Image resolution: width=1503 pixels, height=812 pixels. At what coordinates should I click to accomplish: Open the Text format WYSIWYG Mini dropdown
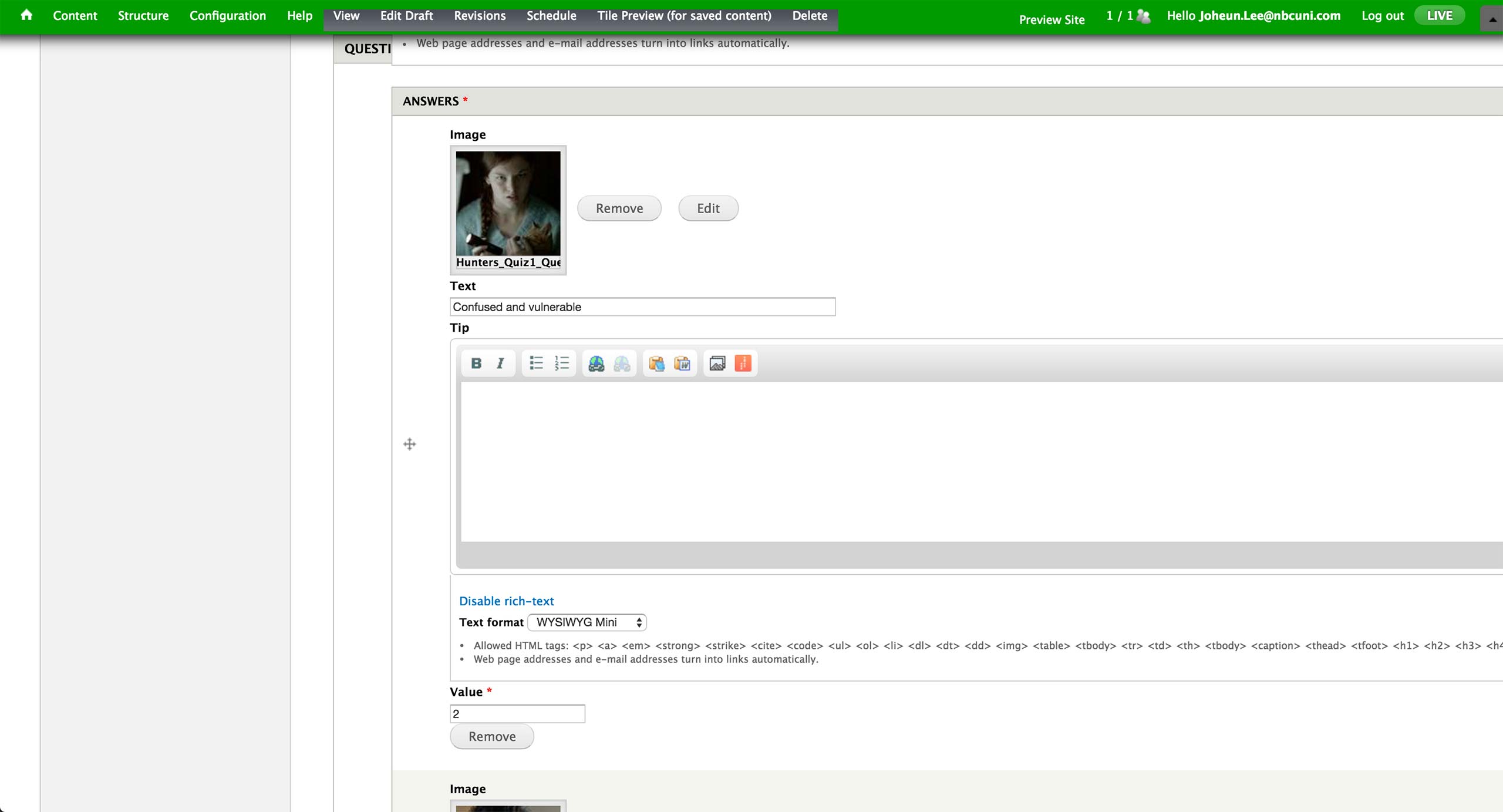pos(587,622)
